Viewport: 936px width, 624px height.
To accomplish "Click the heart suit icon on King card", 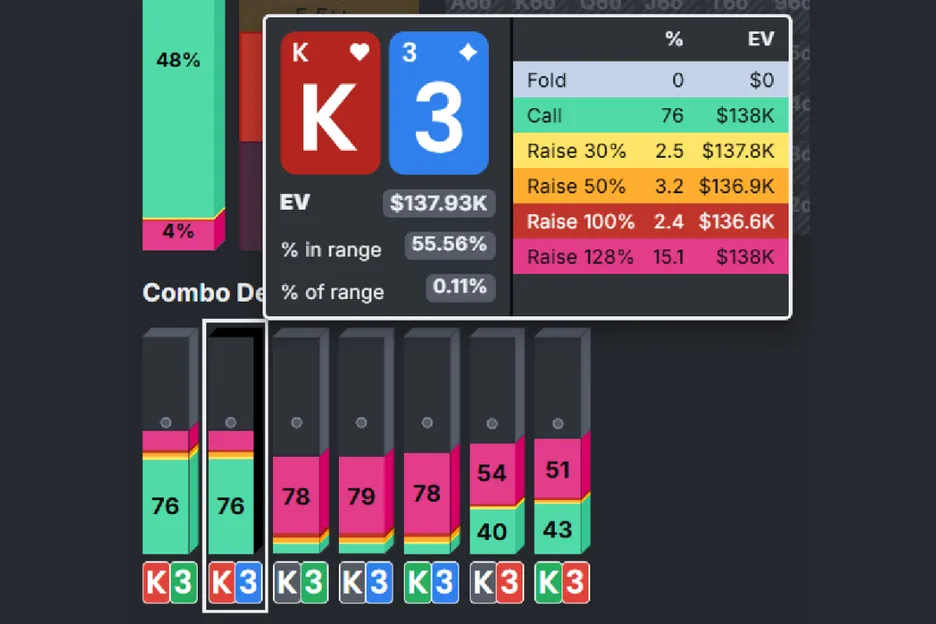I will [357, 54].
